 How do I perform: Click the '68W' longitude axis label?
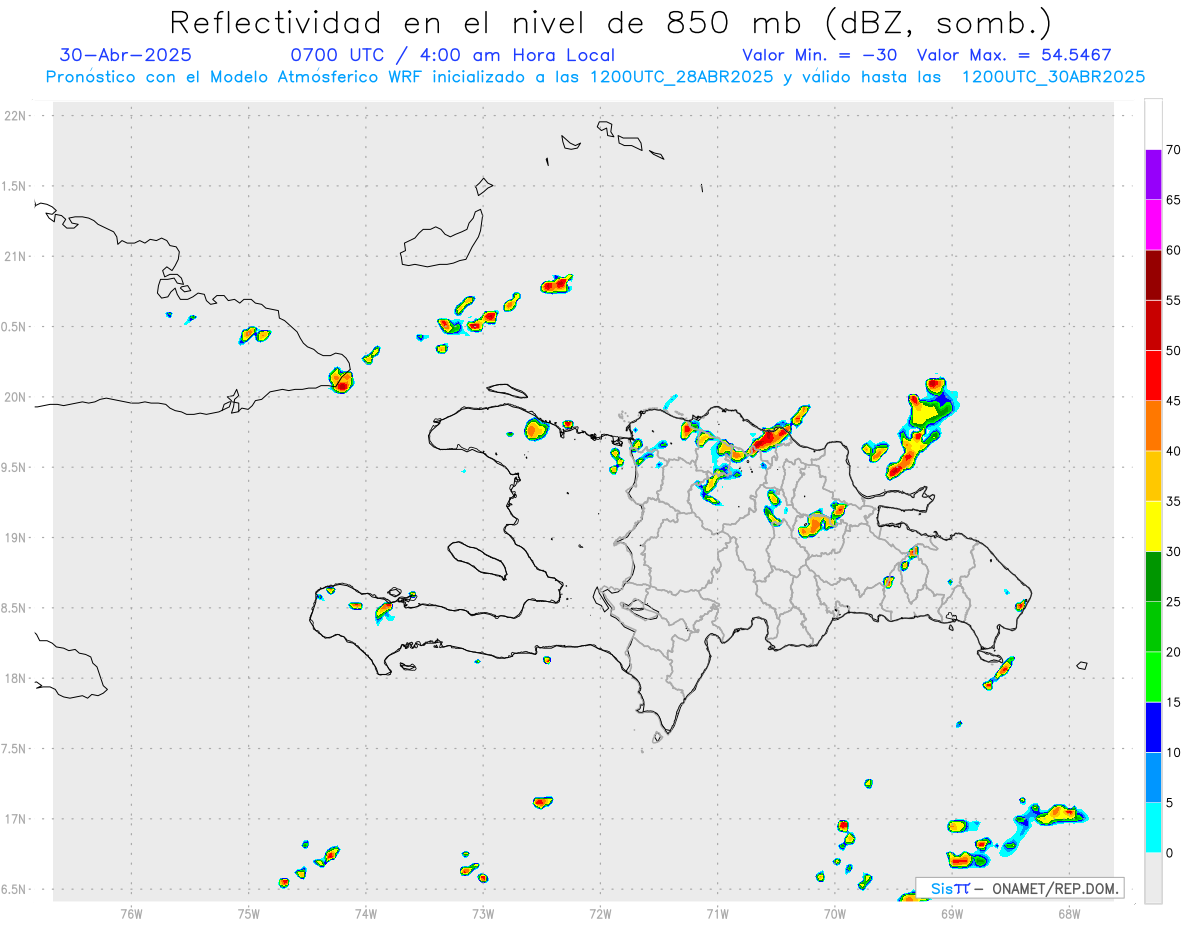point(1068,912)
